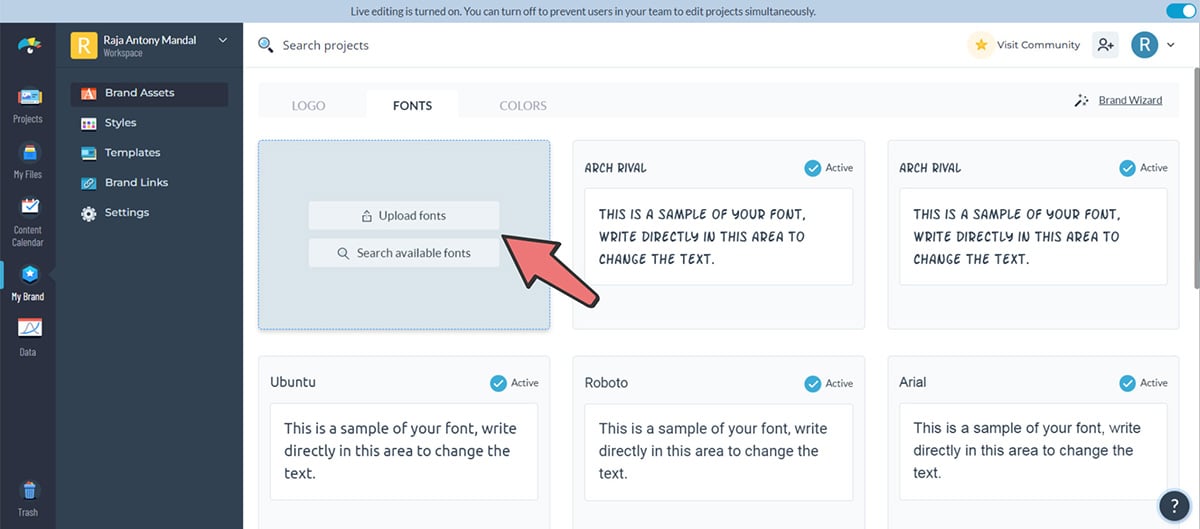Click the Upload fonts button
This screenshot has width=1200, height=529.
[x=403, y=216]
